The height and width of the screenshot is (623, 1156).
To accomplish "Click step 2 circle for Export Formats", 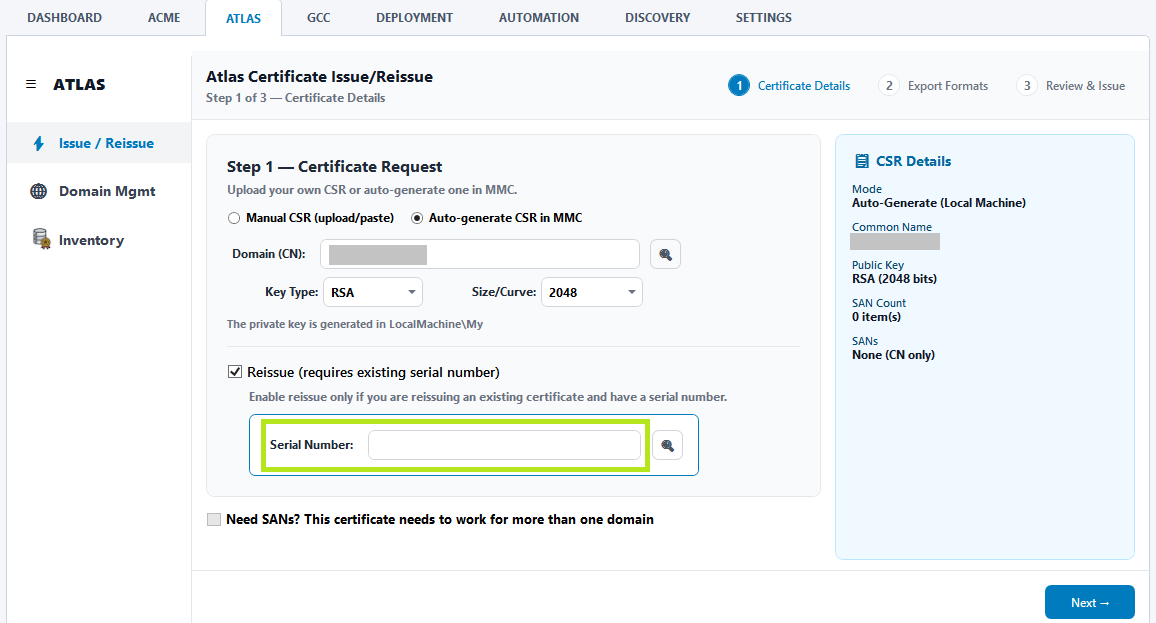I will (x=889, y=86).
